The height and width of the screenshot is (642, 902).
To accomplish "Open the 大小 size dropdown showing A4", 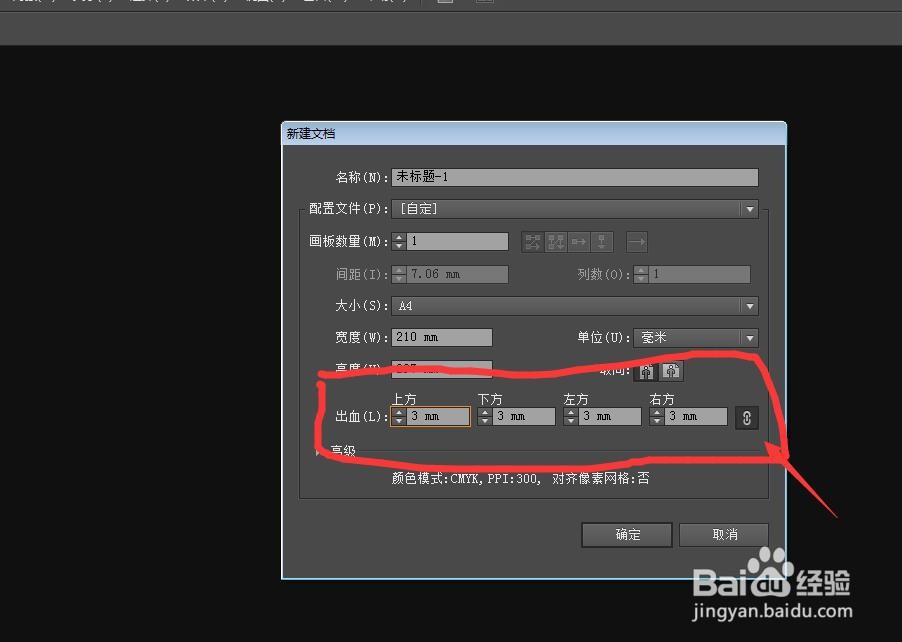I will point(749,305).
